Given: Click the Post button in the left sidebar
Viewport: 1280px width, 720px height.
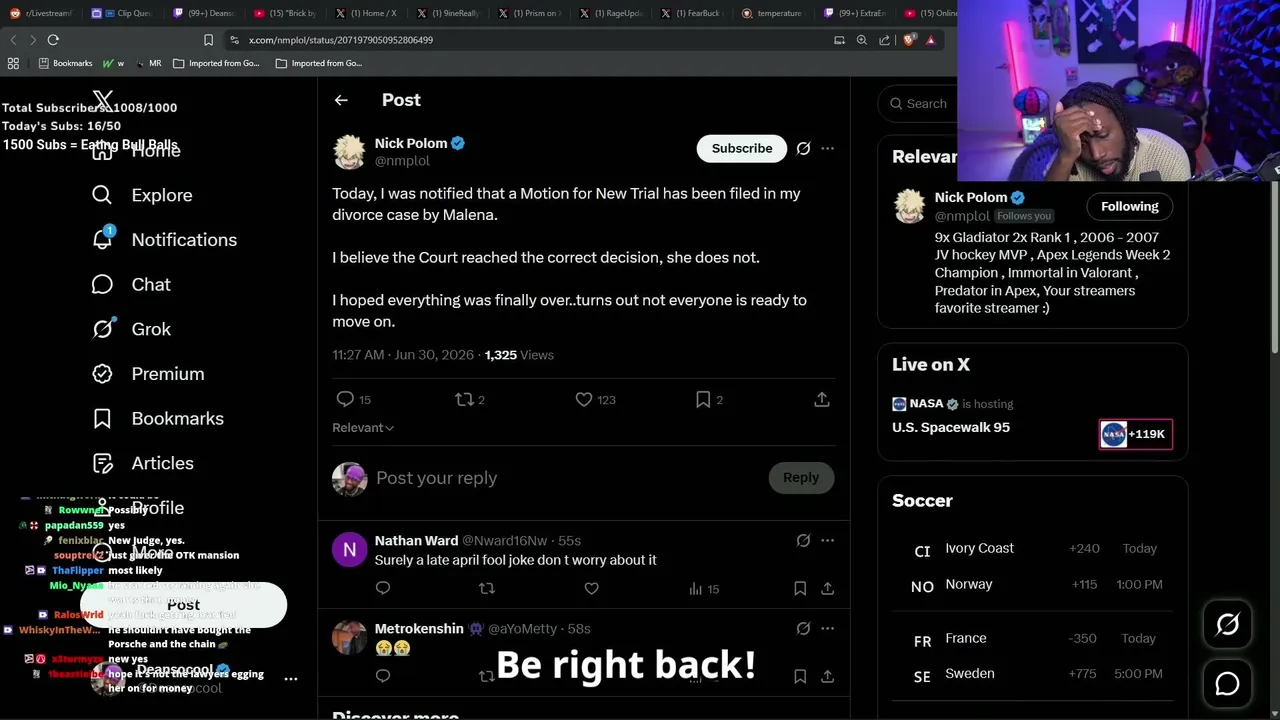Looking at the screenshot, I should 184,605.
